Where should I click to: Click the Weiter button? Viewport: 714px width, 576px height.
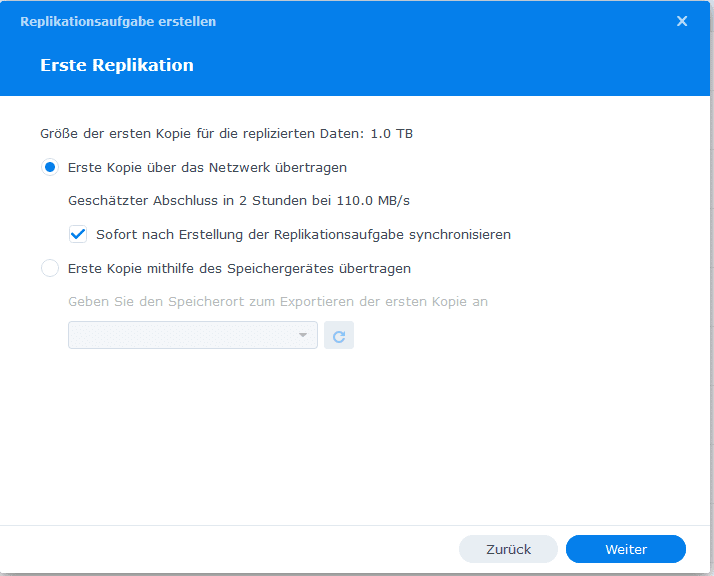(626, 549)
